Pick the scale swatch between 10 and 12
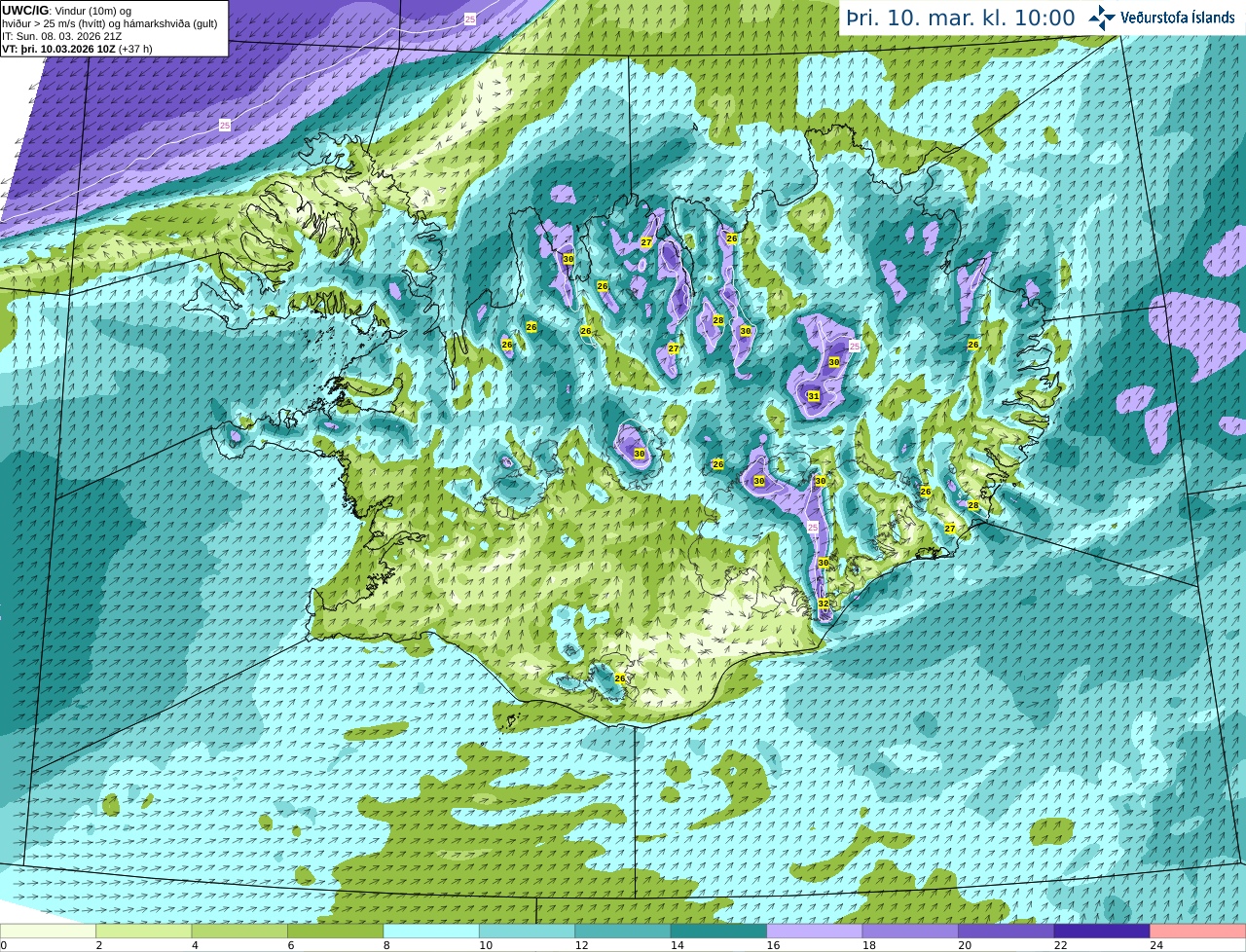 click(x=528, y=931)
